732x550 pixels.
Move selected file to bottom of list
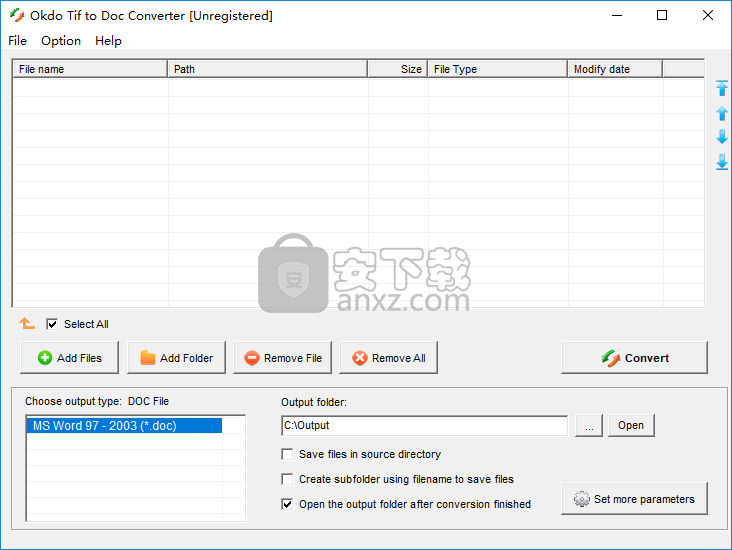tap(722, 162)
